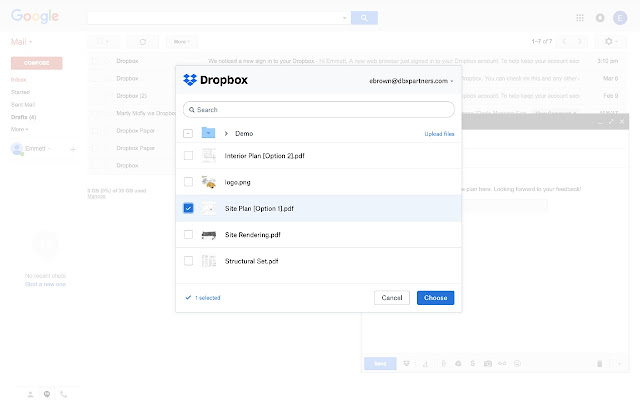The width and height of the screenshot is (640, 400).
Task: Insert files using Google Drive icon
Action: tap(458, 363)
